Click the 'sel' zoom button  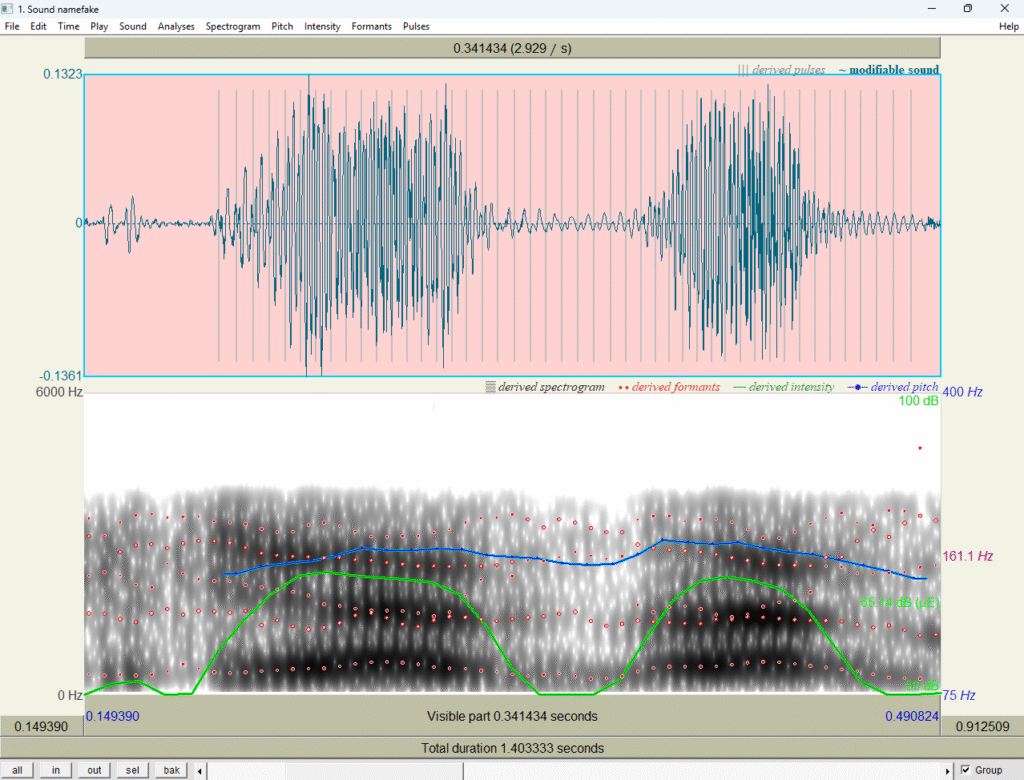coord(133,770)
